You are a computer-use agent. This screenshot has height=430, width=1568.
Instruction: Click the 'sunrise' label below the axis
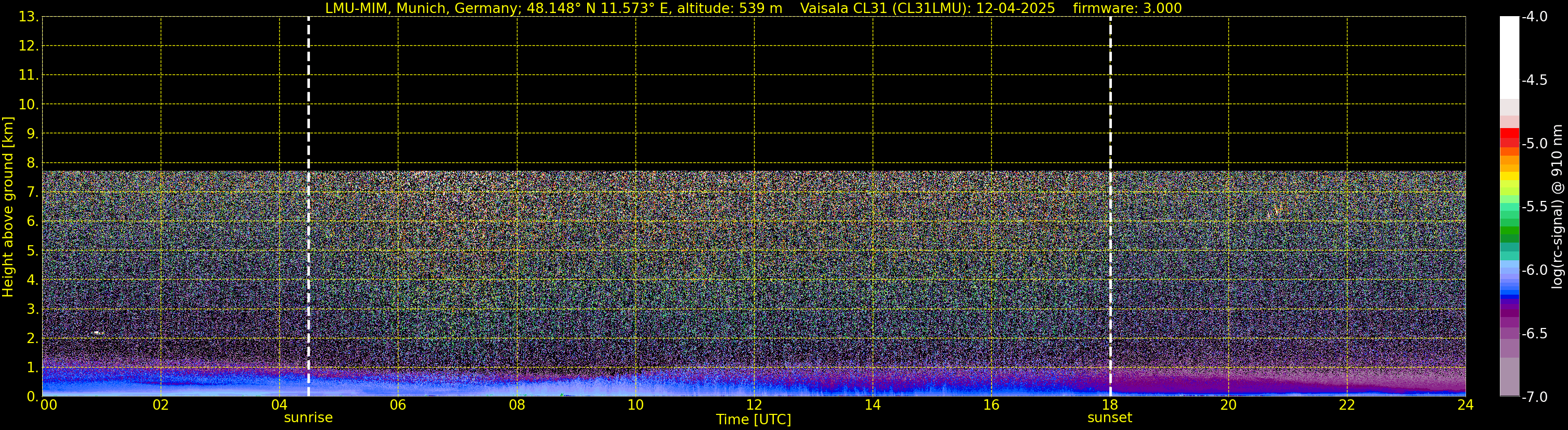tap(308, 418)
